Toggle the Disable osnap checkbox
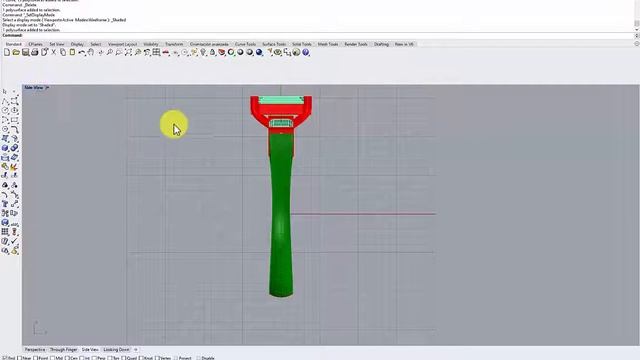640x360 pixels. 199,358
